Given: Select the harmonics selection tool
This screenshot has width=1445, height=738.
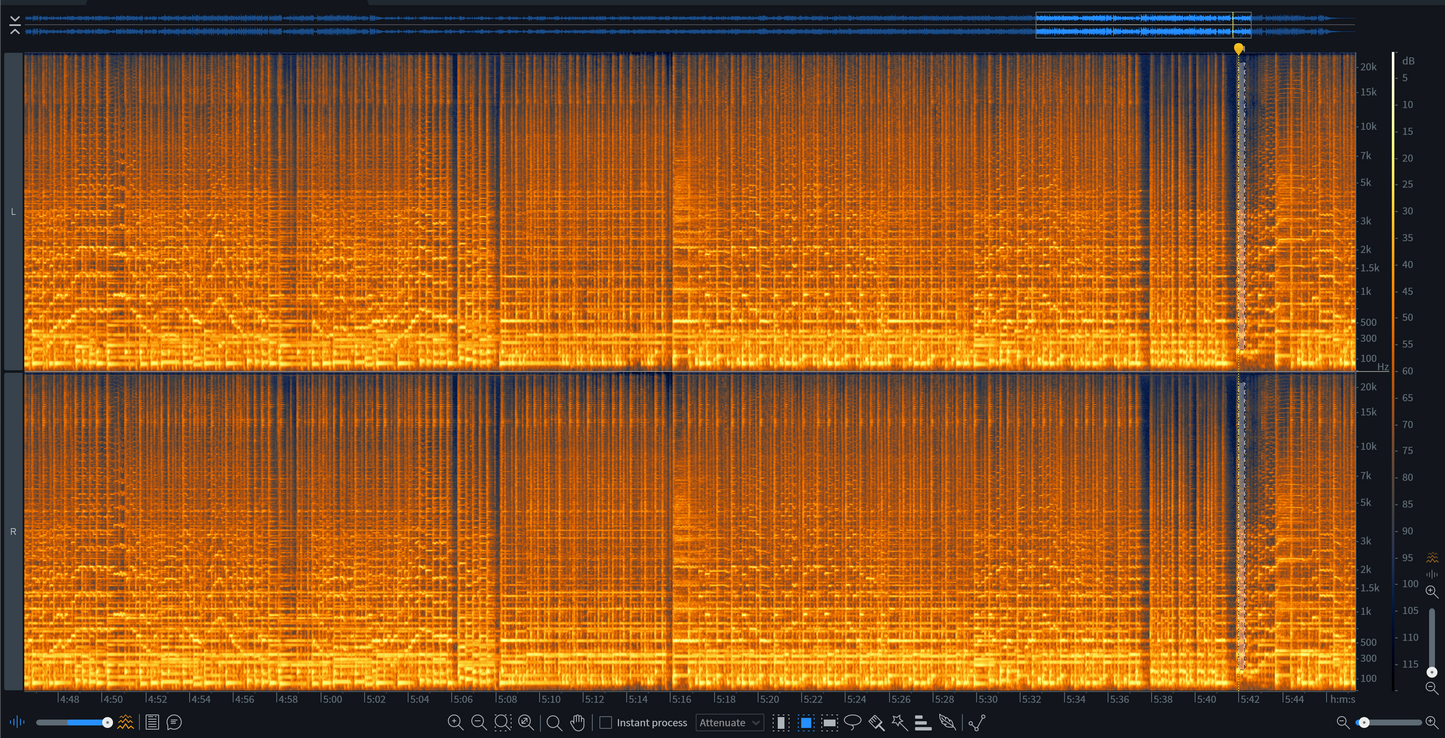Looking at the screenshot, I should tap(923, 722).
